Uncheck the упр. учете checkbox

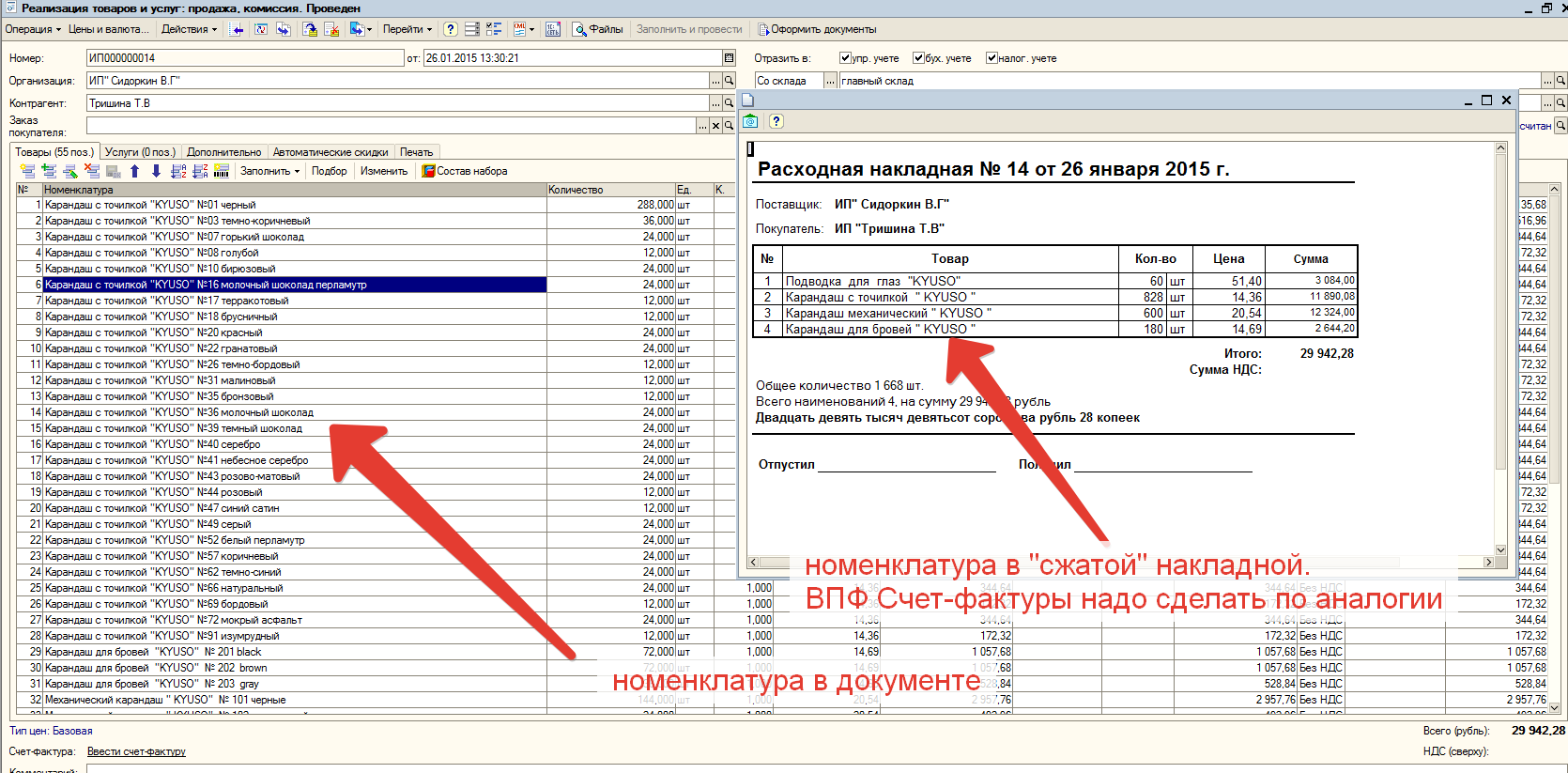point(845,58)
